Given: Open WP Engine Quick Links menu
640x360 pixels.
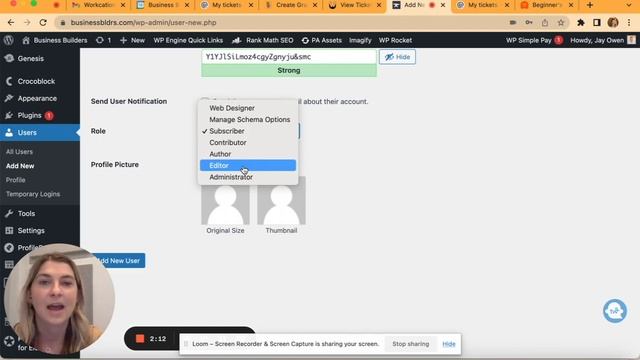Looking at the screenshot, I should (188, 40).
